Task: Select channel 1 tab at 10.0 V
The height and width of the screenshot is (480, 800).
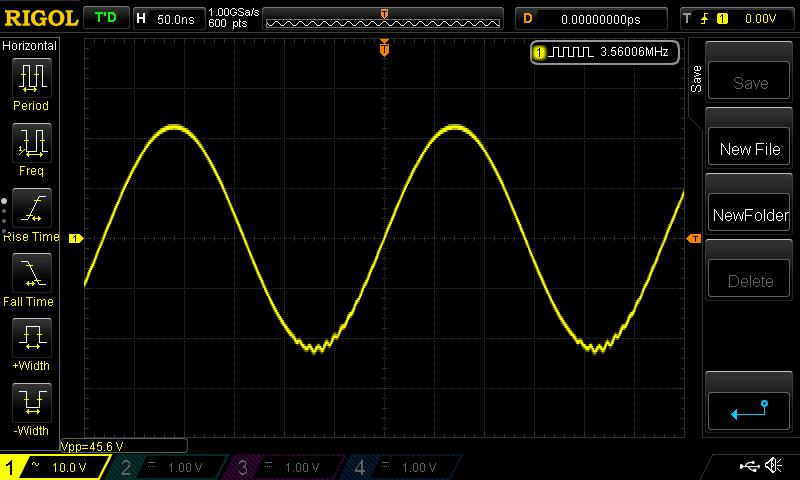Action: [54, 467]
